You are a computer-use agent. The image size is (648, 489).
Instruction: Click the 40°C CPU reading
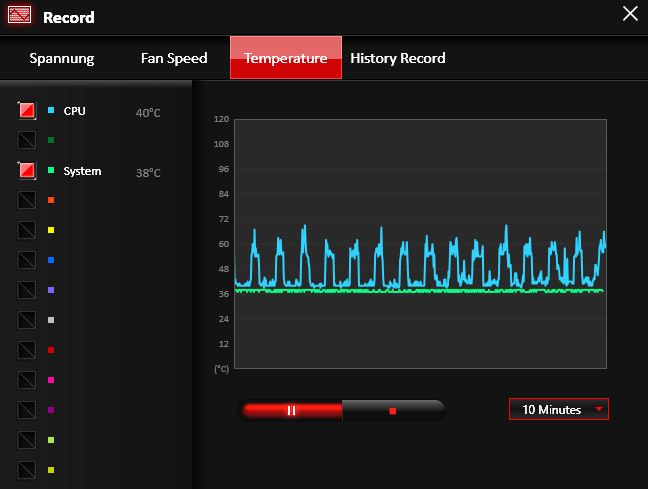(148, 113)
